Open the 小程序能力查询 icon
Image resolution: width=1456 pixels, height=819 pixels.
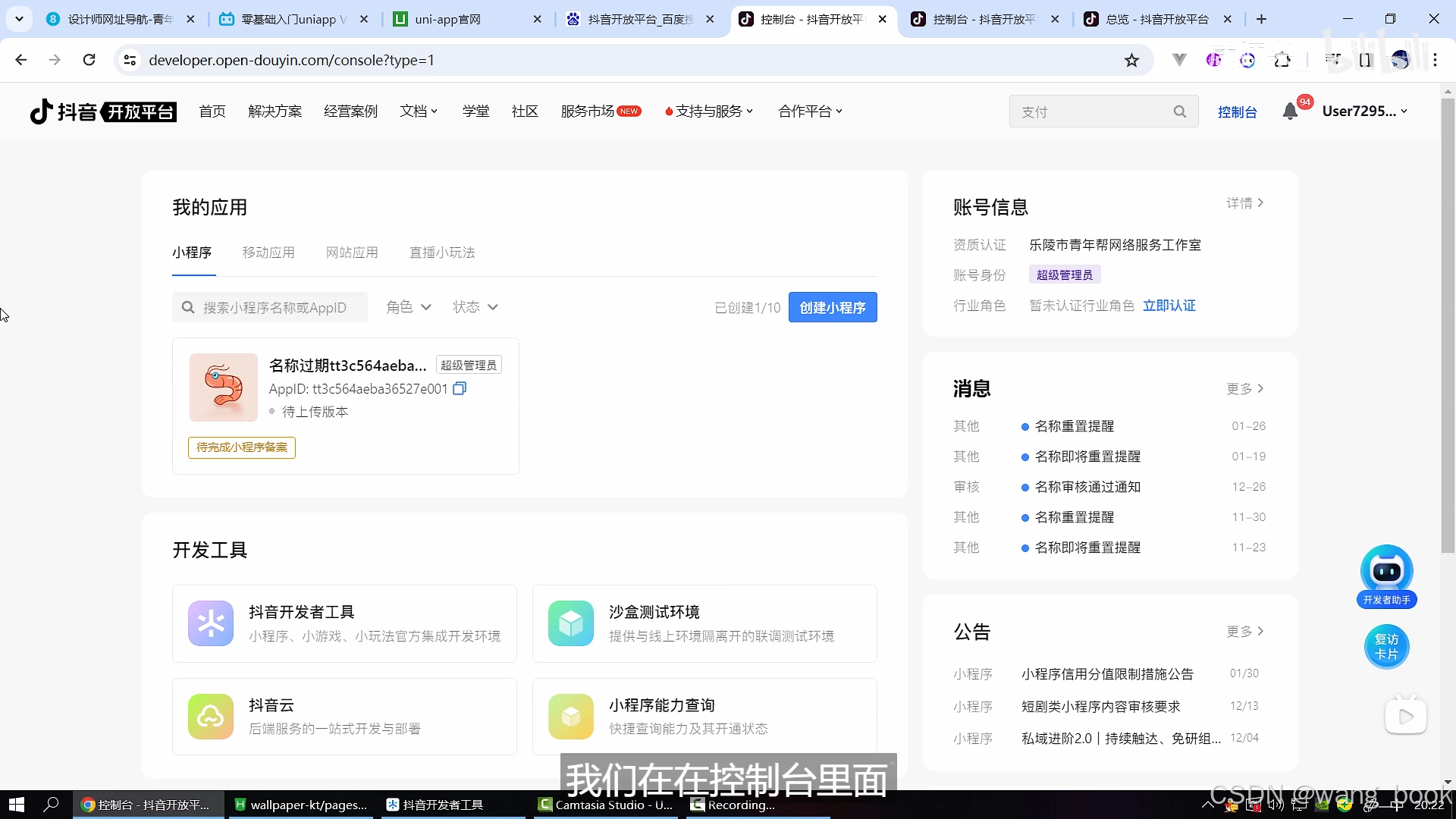(x=571, y=717)
